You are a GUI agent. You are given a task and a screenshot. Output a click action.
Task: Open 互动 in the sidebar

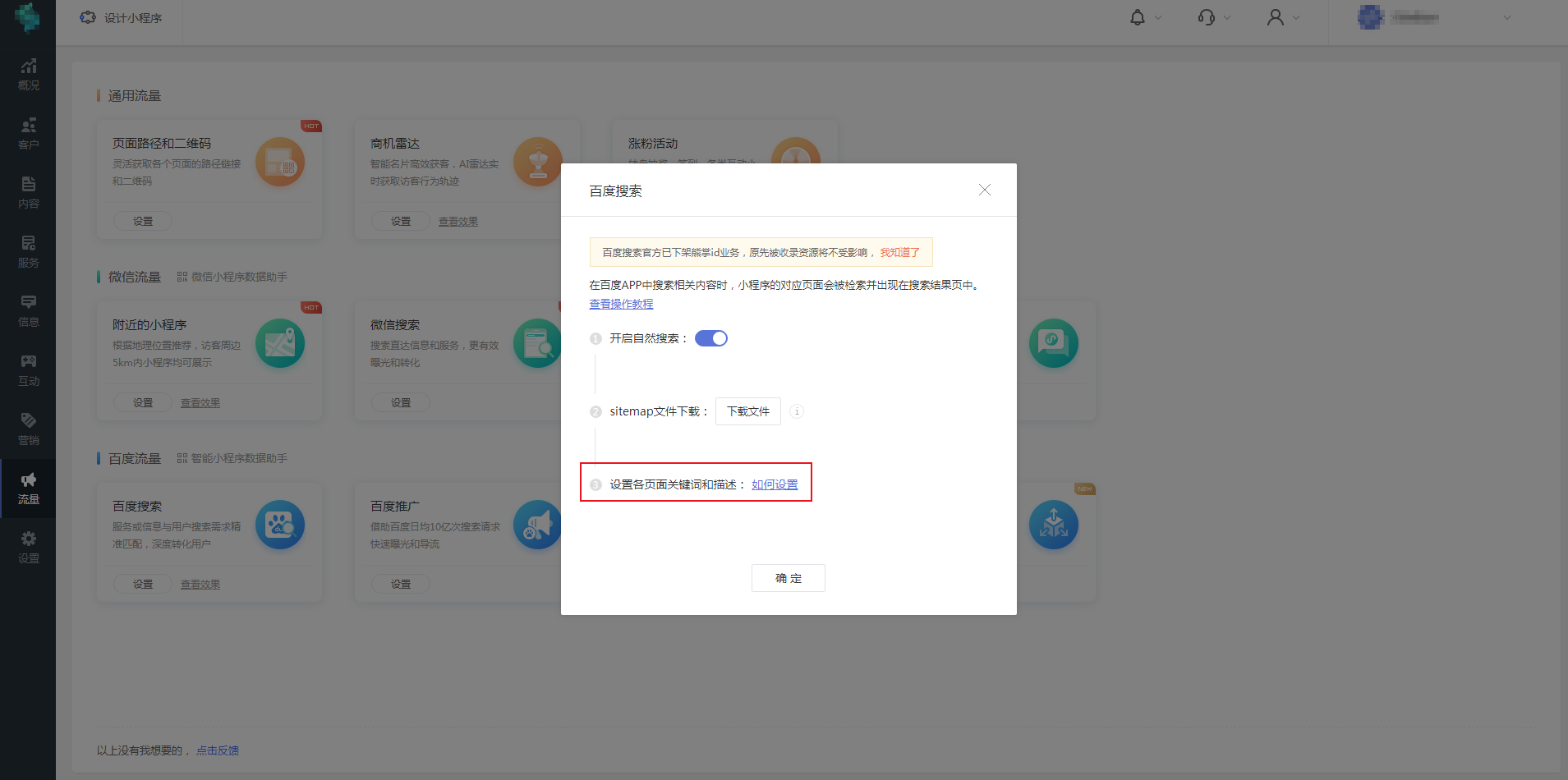click(28, 369)
